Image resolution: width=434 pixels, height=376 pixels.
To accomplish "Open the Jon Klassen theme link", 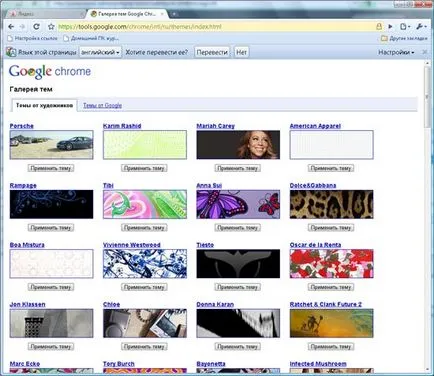I will (x=27, y=304).
